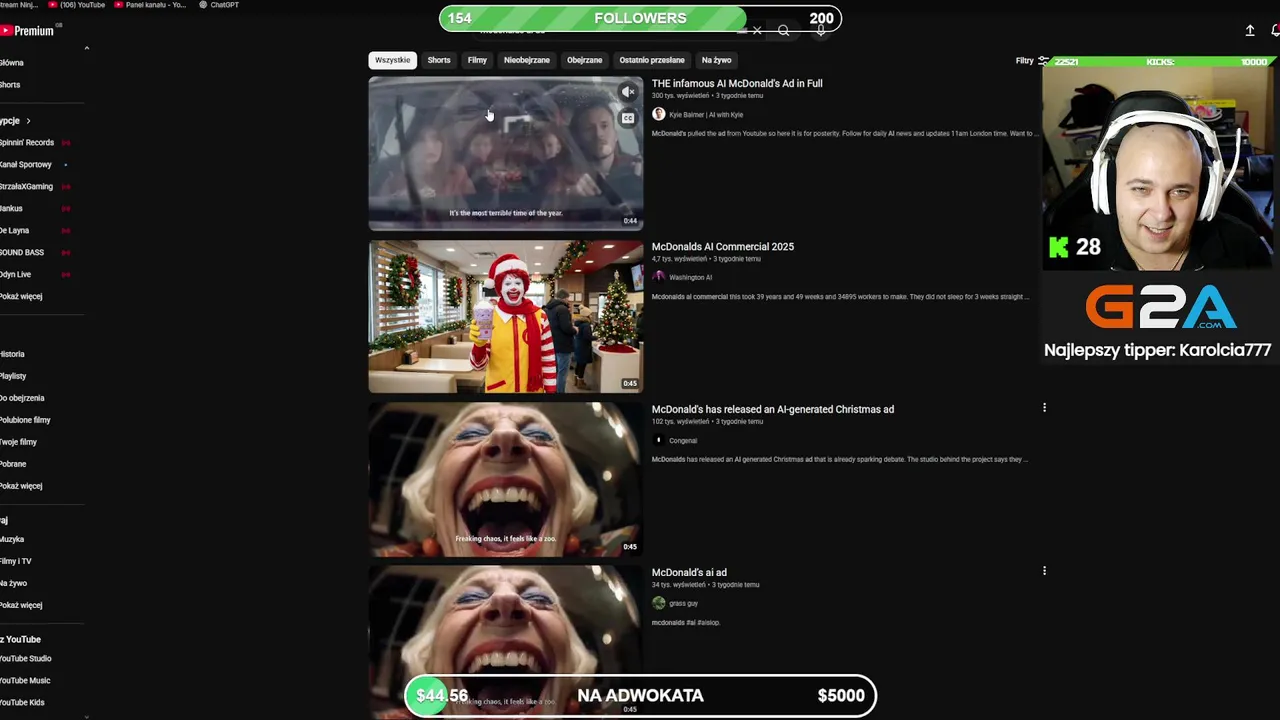
Task: Click the magnifier search icon
Action: point(784,31)
